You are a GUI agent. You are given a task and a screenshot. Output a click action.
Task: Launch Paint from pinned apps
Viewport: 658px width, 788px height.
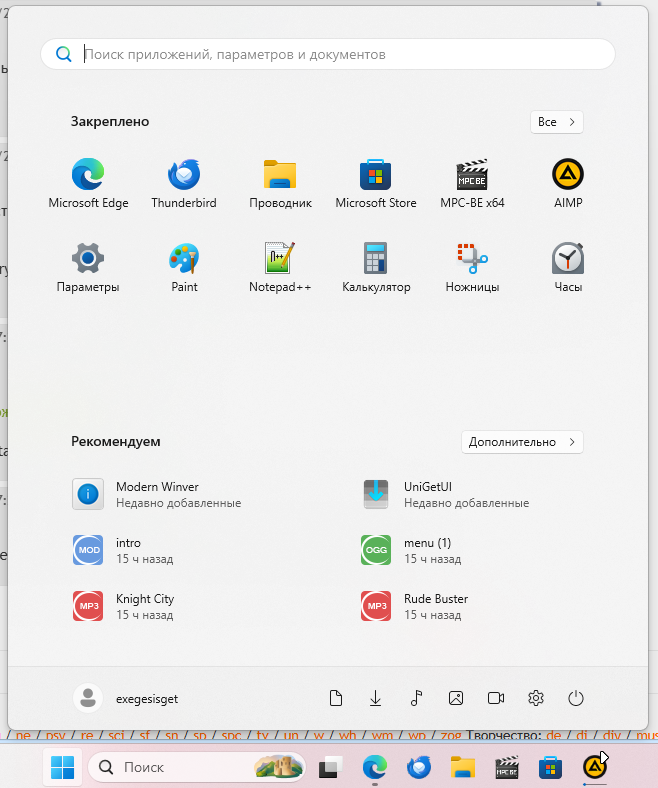click(x=184, y=267)
